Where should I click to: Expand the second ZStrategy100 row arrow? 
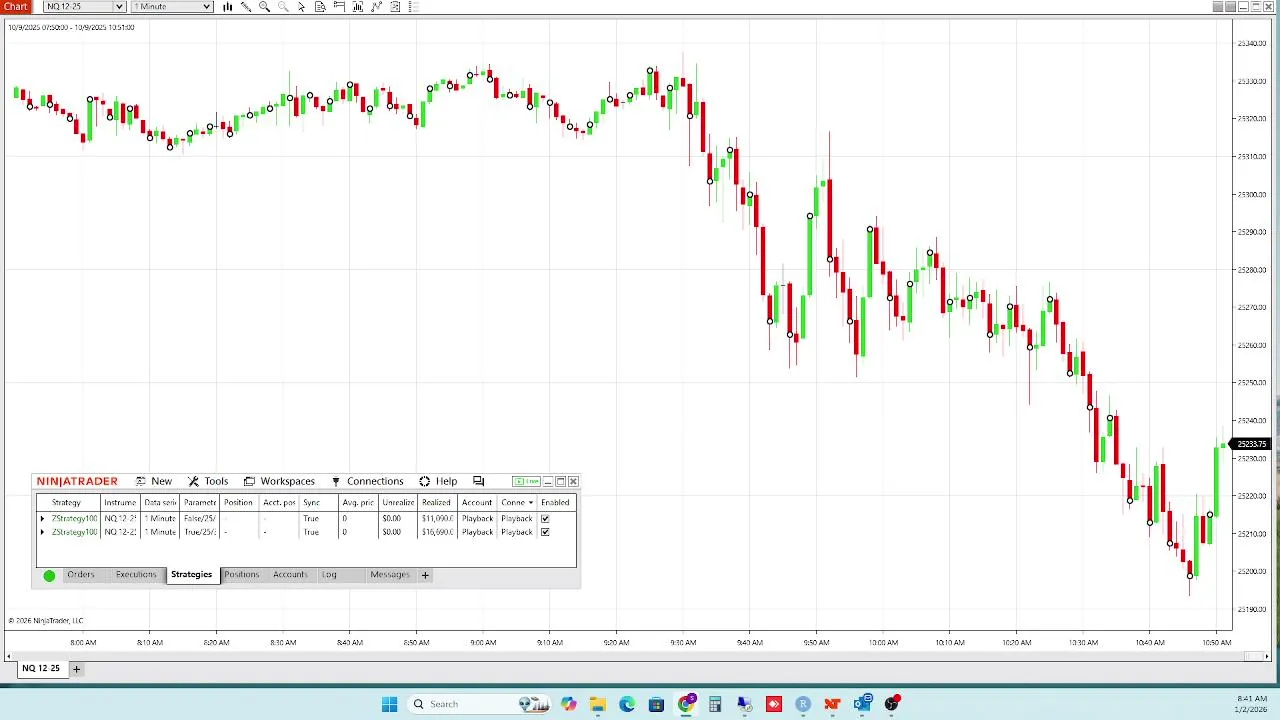42,532
